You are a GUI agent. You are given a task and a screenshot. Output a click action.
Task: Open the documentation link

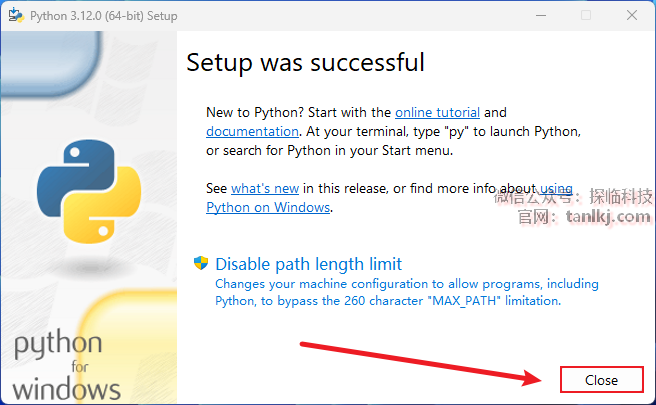coord(252,131)
